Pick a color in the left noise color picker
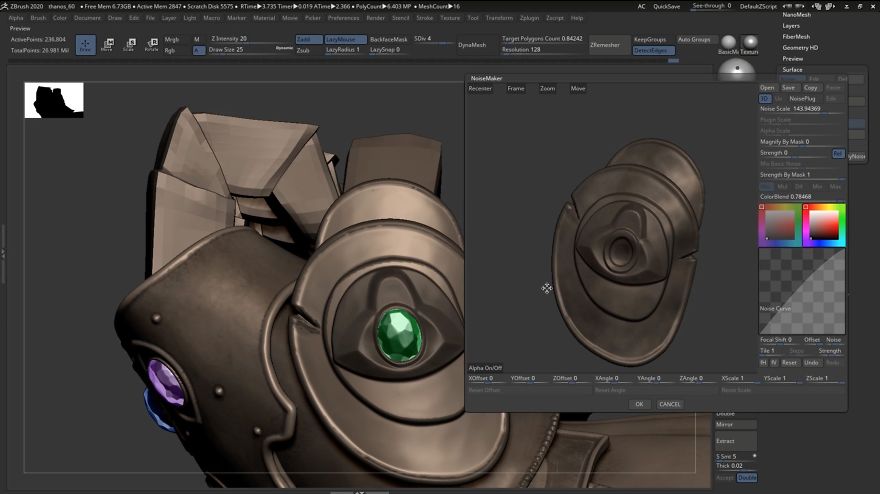This screenshot has height=494, width=880. click(780, 225)
